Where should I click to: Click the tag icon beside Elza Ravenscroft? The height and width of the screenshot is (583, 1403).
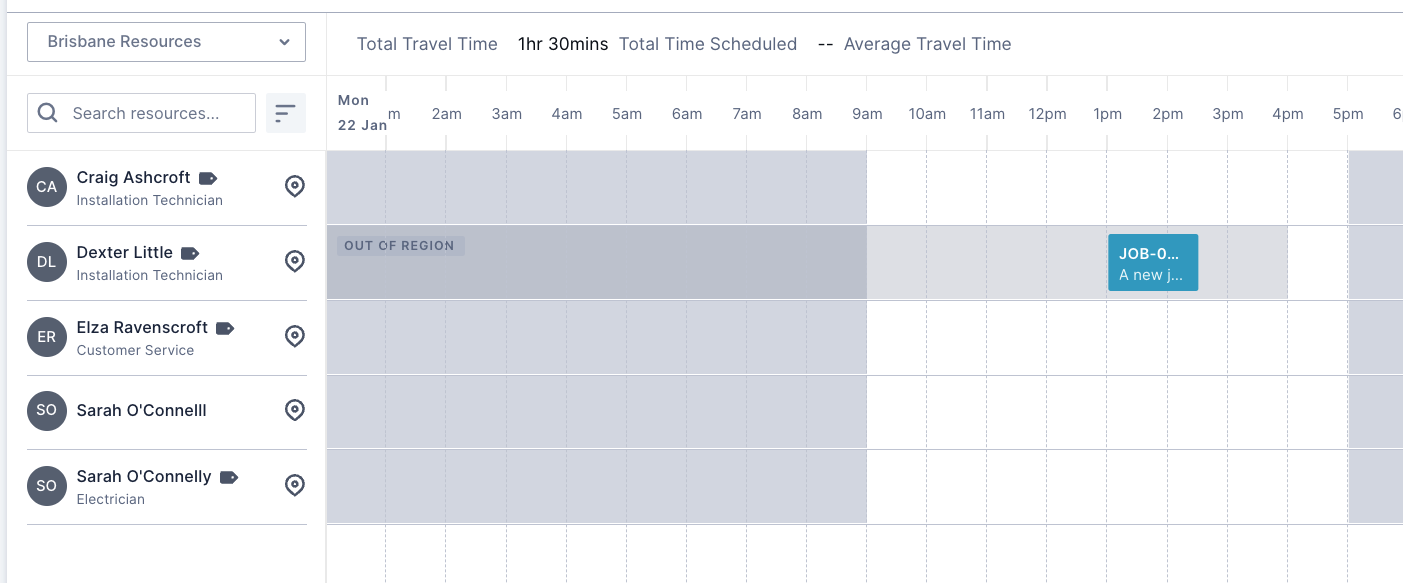tap(225, 328)
